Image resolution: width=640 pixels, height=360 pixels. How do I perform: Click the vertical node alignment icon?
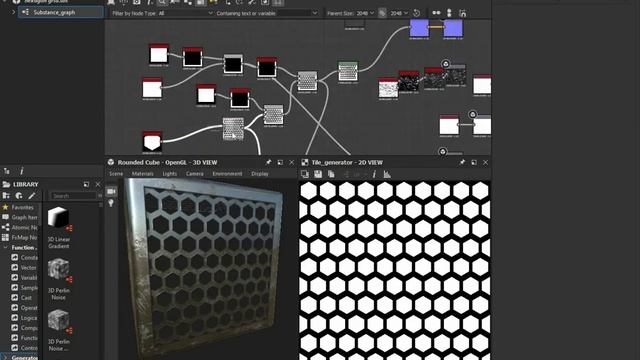(x=449, y=13)
